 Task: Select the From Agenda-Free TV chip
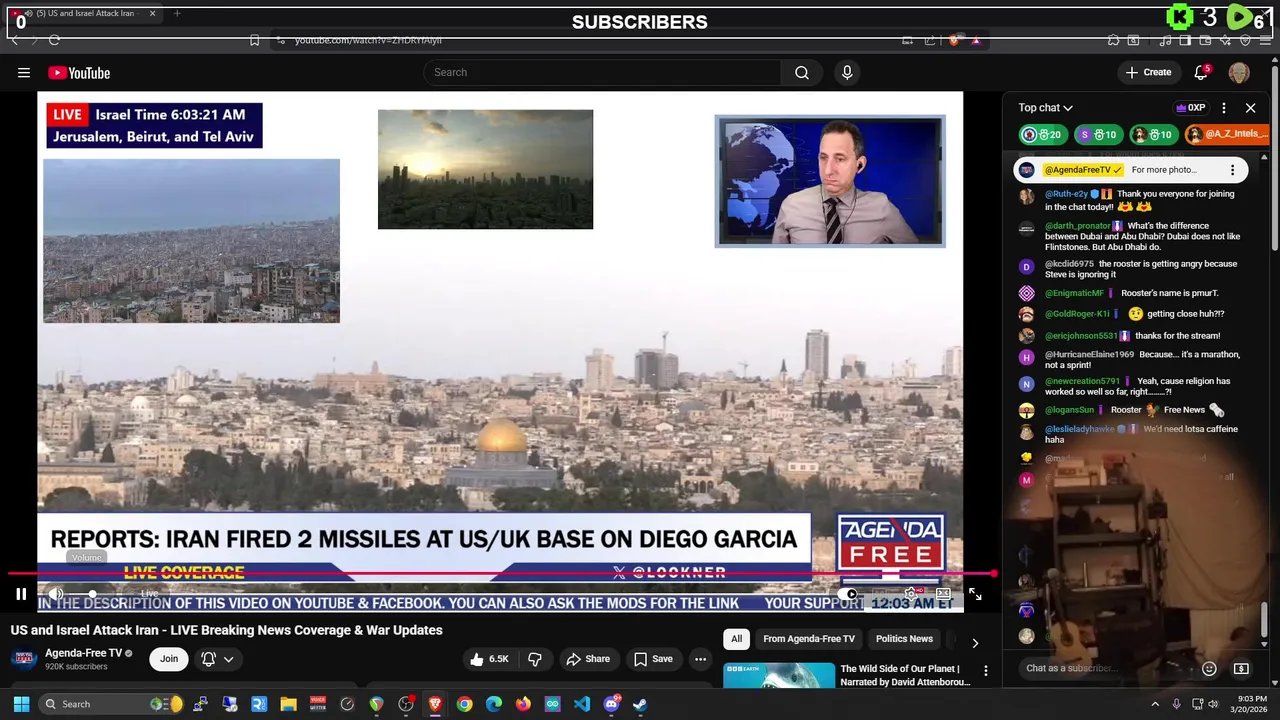click(809, 639)
